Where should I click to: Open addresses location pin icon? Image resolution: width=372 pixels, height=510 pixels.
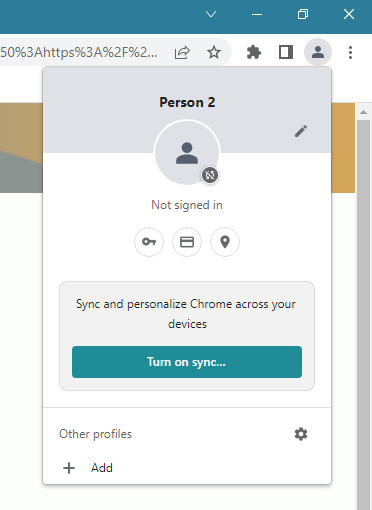click(225, 242)
